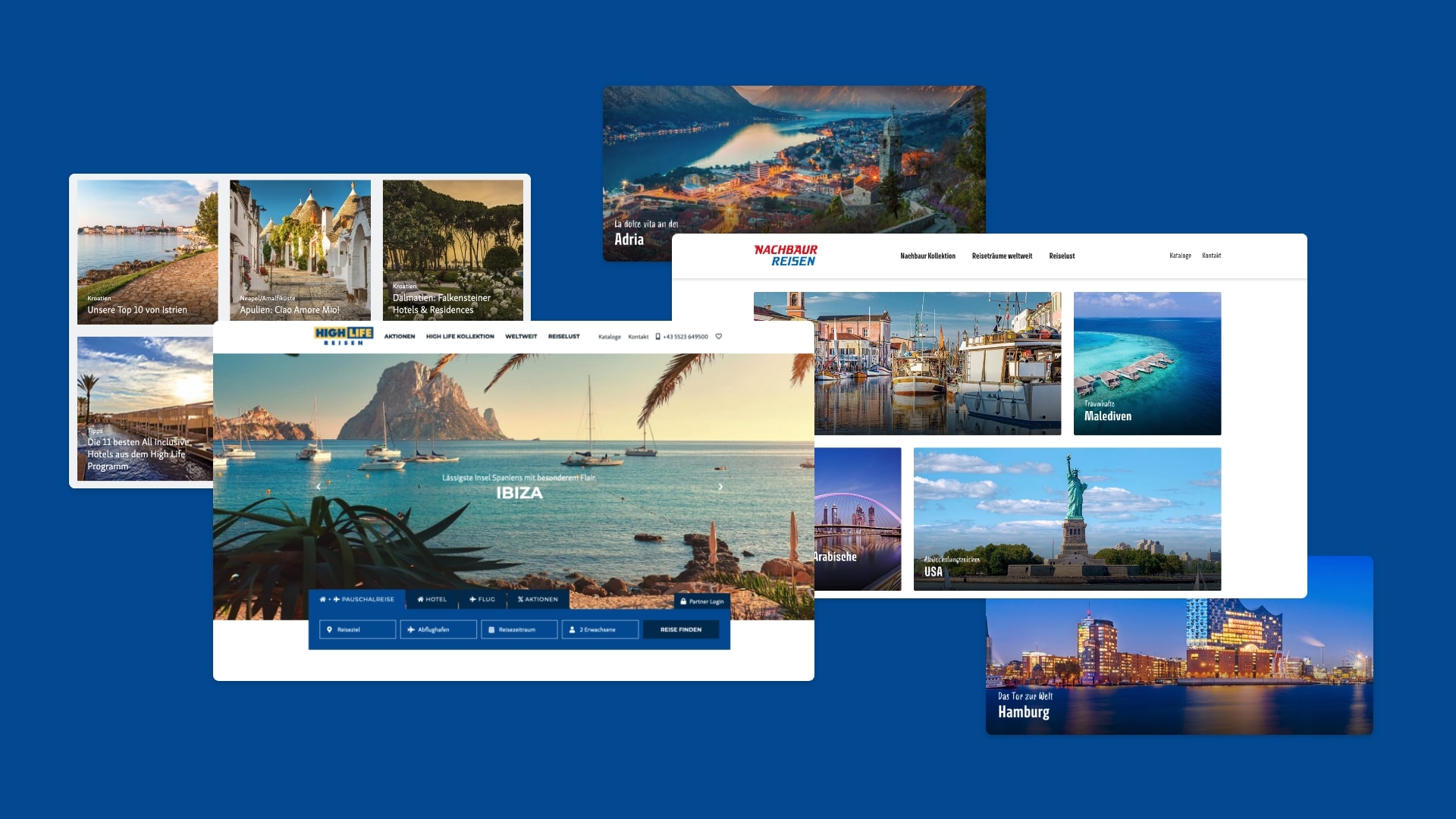
Task: Open the Adria destination card
Action: 794,159
